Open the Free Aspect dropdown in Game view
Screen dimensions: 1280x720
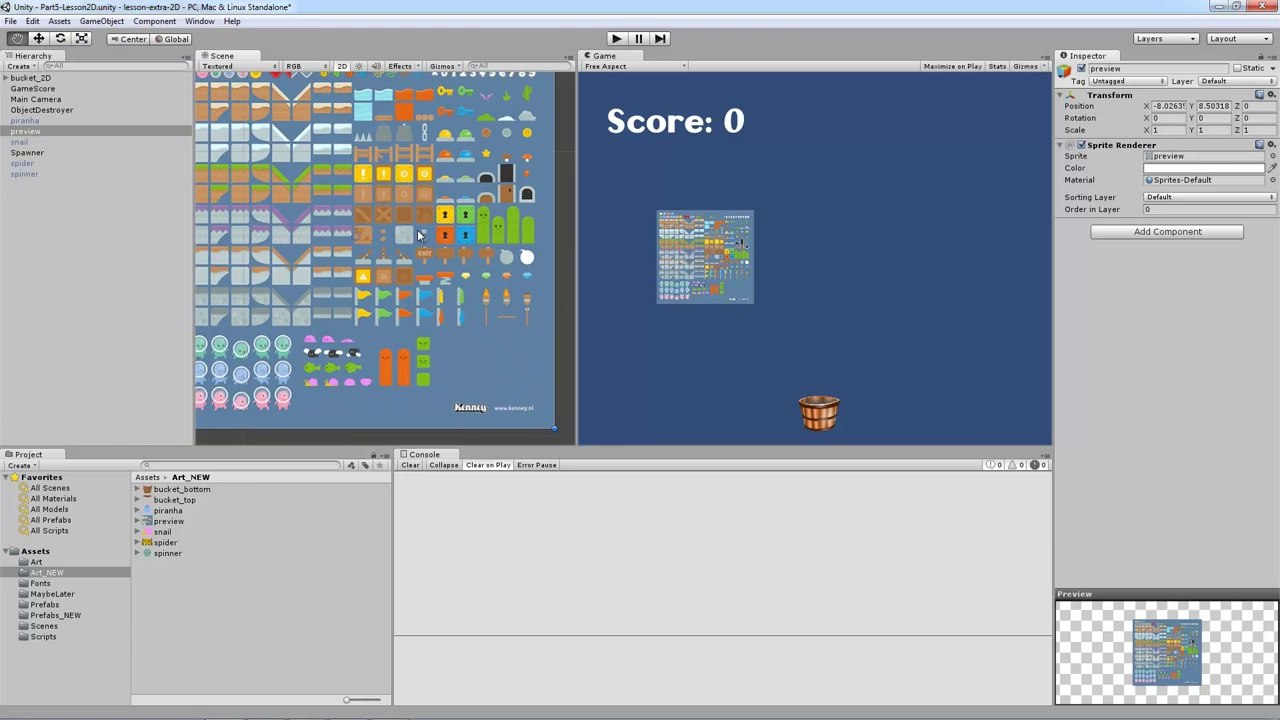(635, 66)
